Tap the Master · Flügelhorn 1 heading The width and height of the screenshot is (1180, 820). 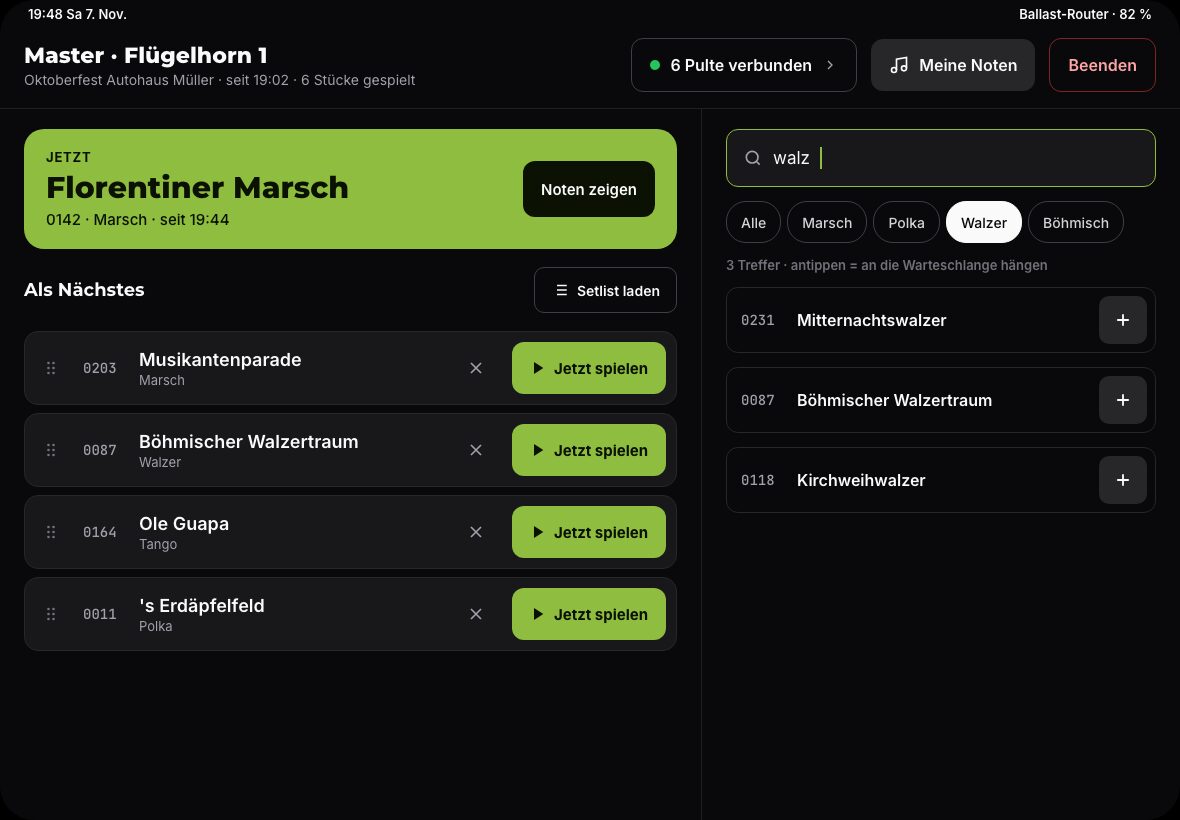point(146,56)
